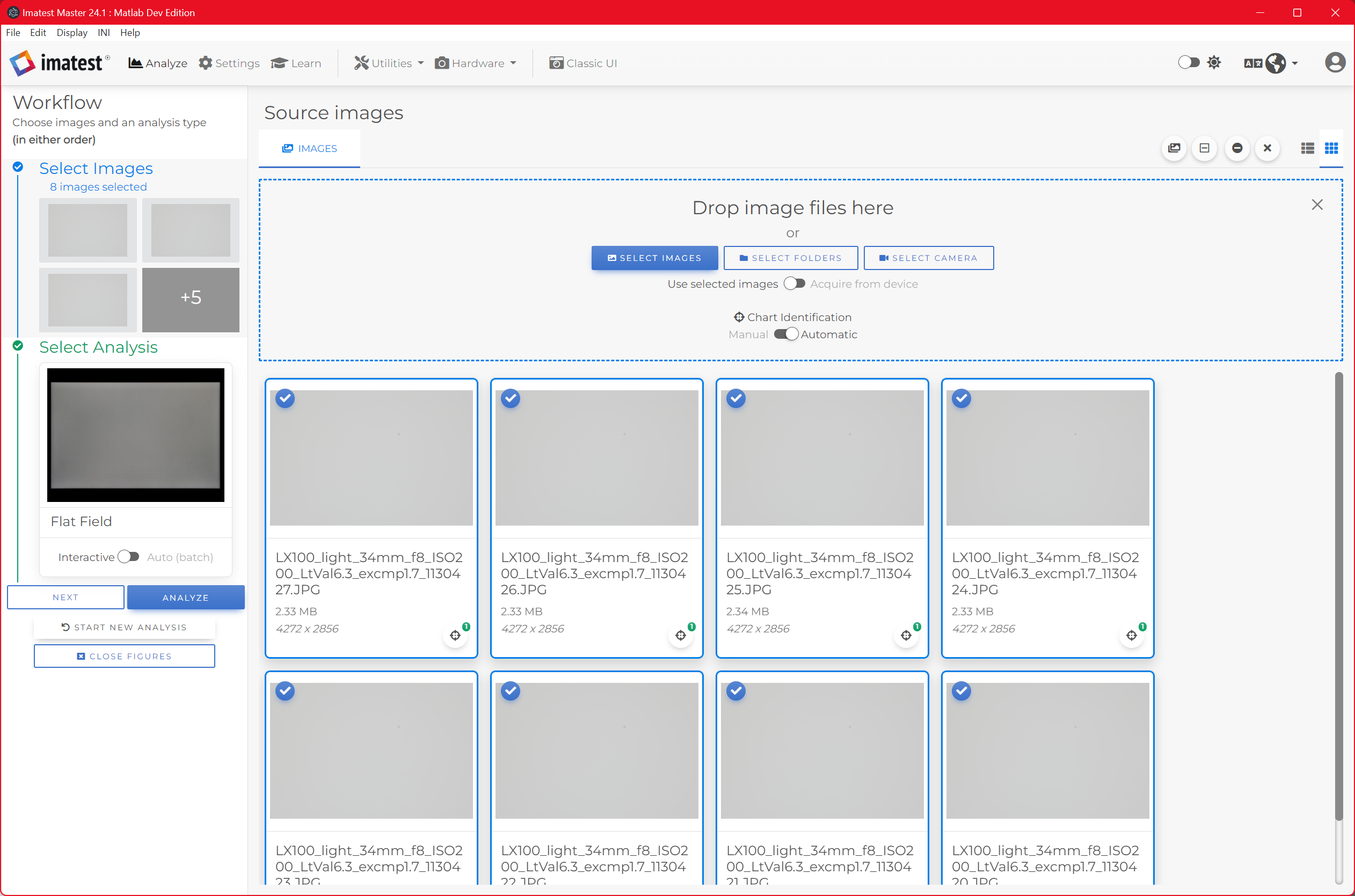Toggle dark/light theme switch

pyautogui.click(x=1188, y=62)
